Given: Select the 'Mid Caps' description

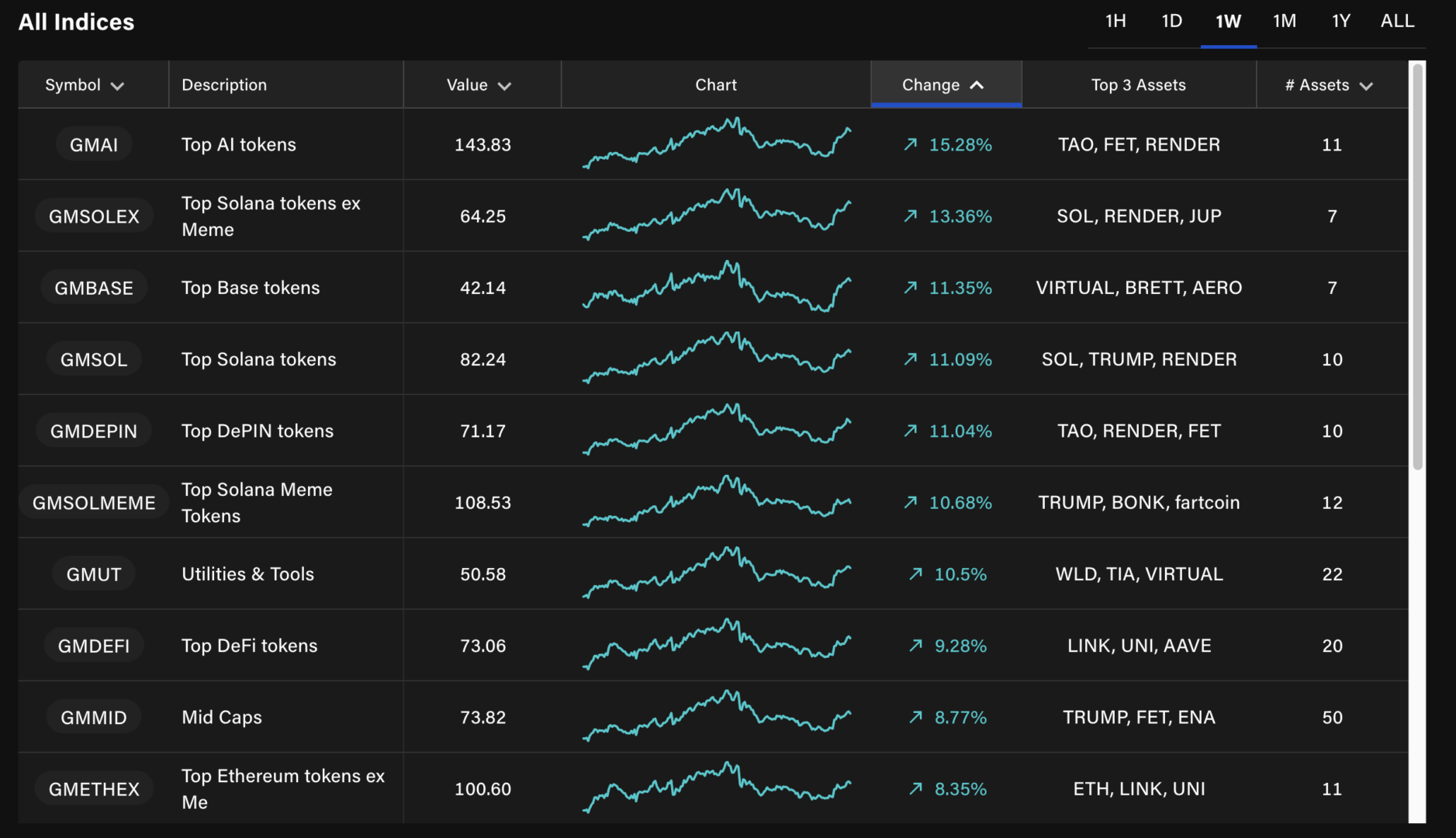Looking at the screenshot, I should 222,717.
